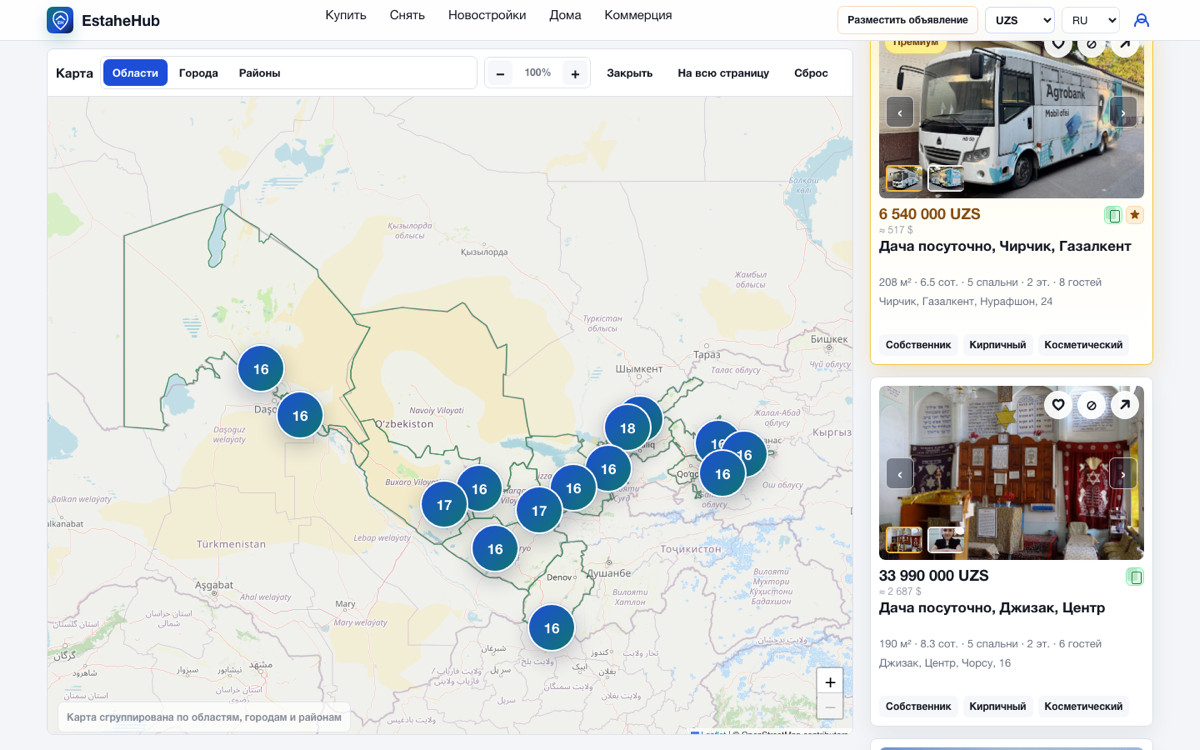1200x750 pixels.
Task: Show previous photo of Джизак listing
Action: 900,473
